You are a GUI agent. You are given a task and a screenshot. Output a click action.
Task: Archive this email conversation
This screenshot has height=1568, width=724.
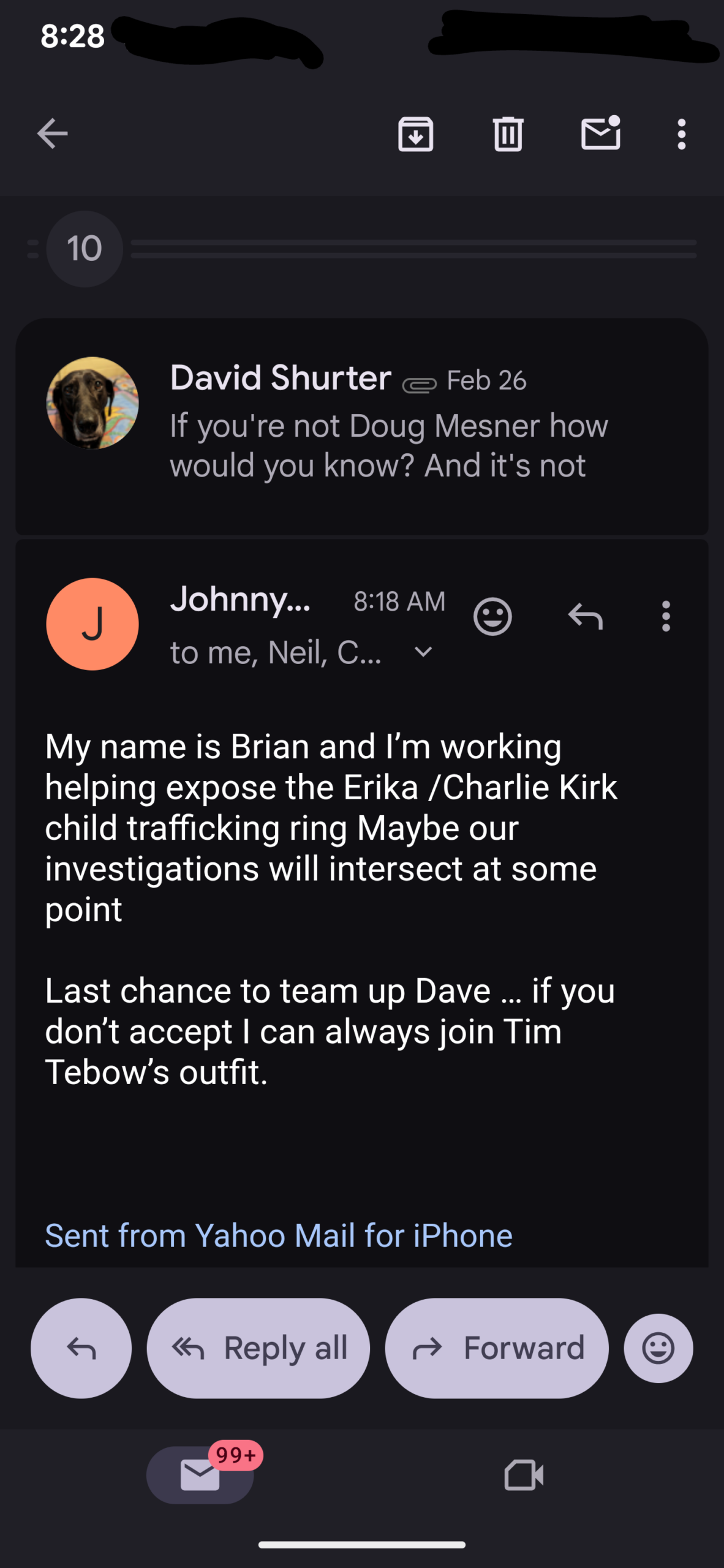tap(415, 134)
